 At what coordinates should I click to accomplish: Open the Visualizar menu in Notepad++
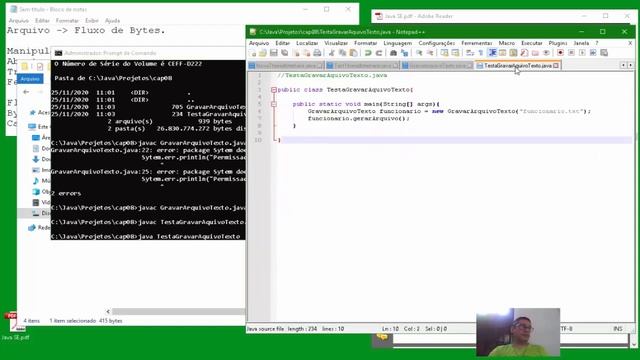tap(336, 43)
